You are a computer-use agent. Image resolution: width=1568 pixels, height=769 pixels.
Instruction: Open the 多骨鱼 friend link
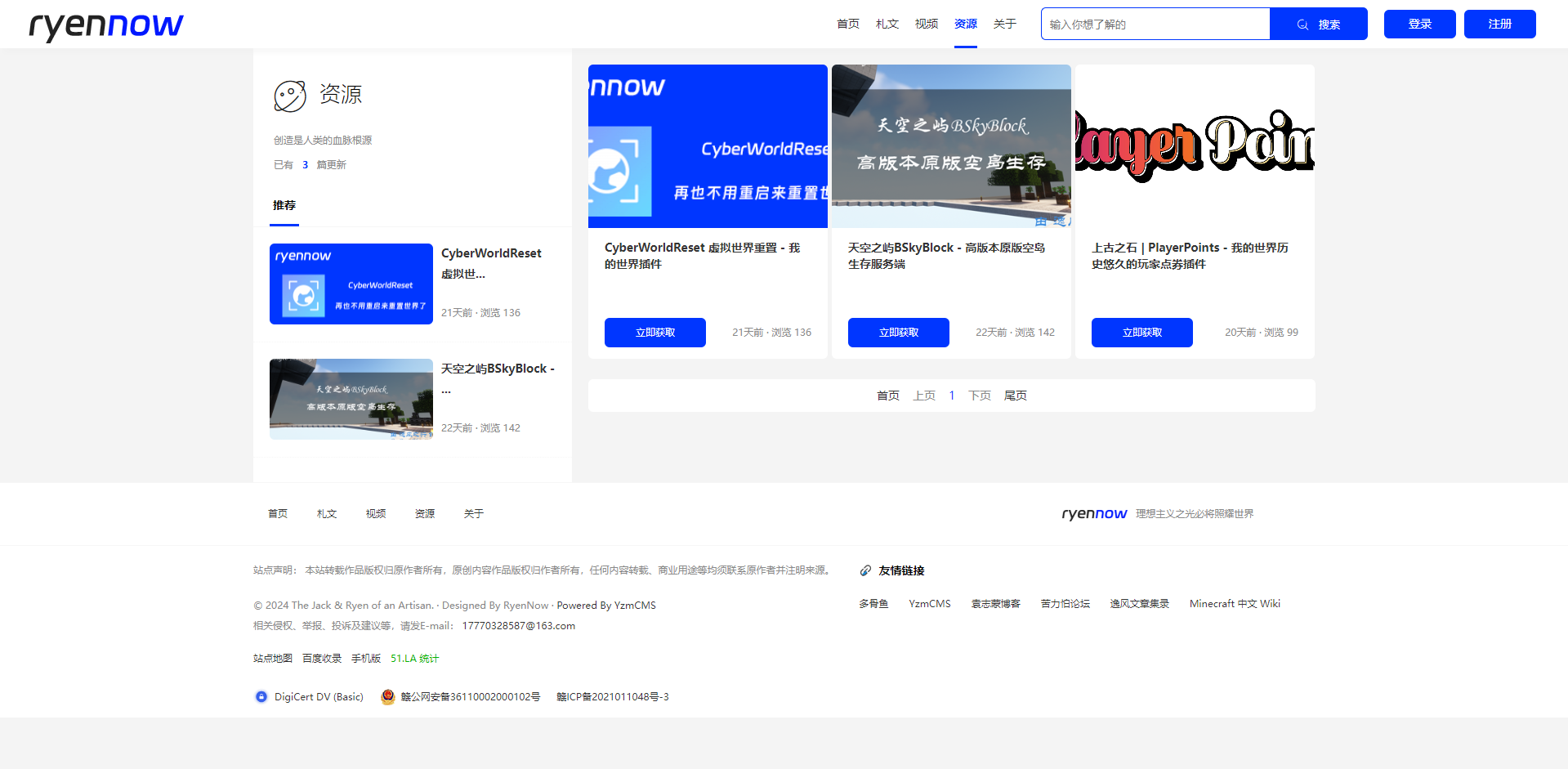pos(873,604)
